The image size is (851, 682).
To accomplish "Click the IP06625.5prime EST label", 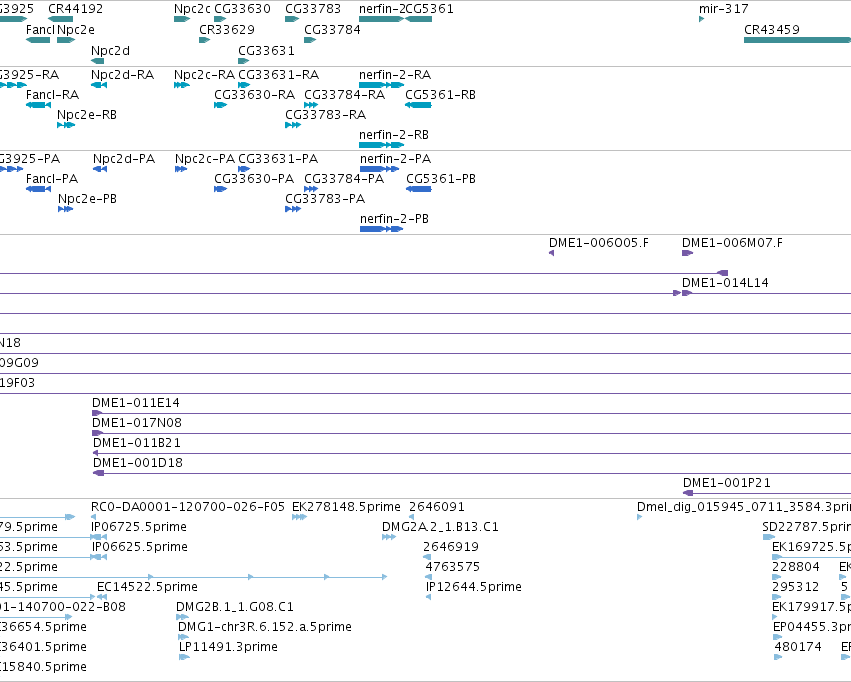I will [x=139, y=546].
